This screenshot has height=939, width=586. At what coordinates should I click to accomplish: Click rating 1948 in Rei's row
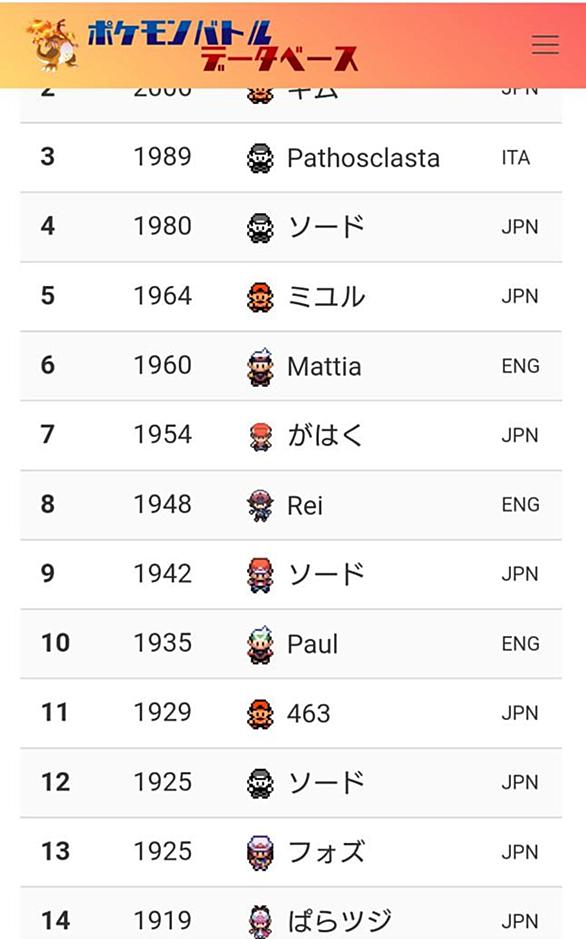point(162,504)
